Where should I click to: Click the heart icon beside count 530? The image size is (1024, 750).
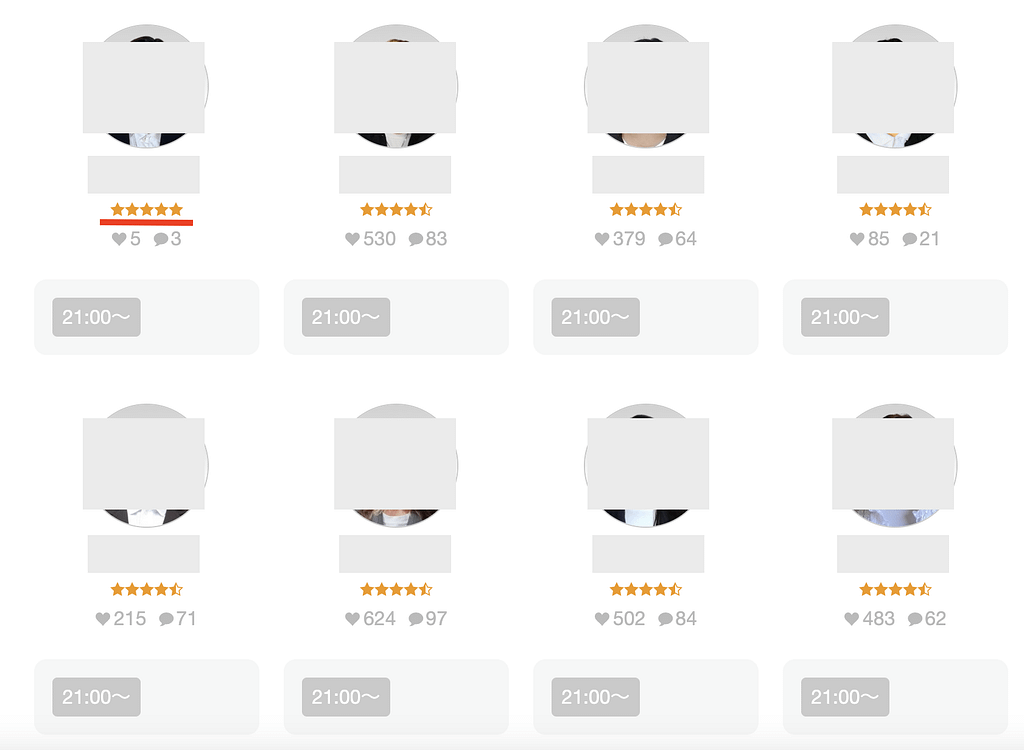tap(352, 239)
